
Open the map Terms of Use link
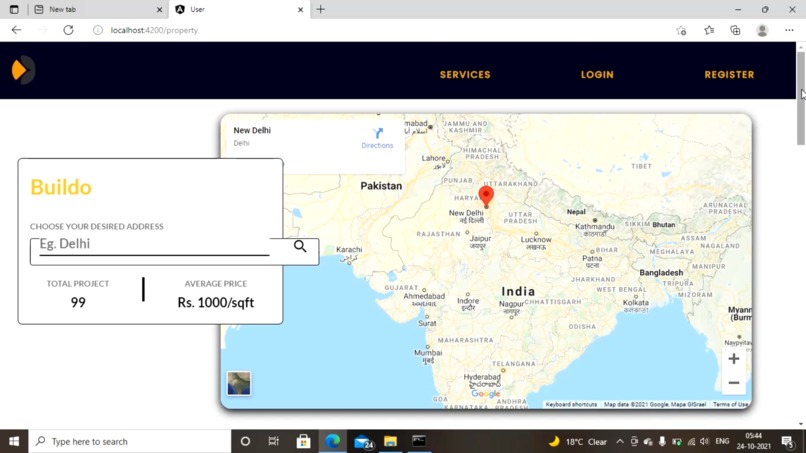pyautogui.click(x=730, y=405)
